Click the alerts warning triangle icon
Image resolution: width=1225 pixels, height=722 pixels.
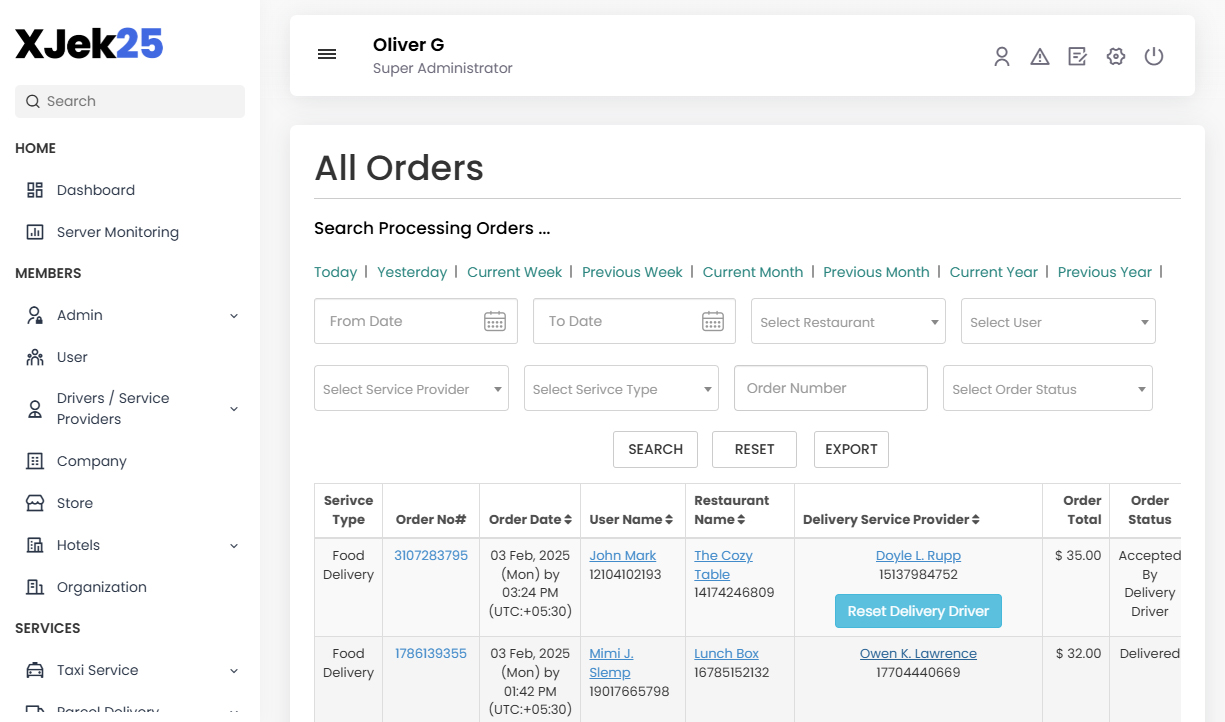pyautogui.click(x=1040, y=56)
